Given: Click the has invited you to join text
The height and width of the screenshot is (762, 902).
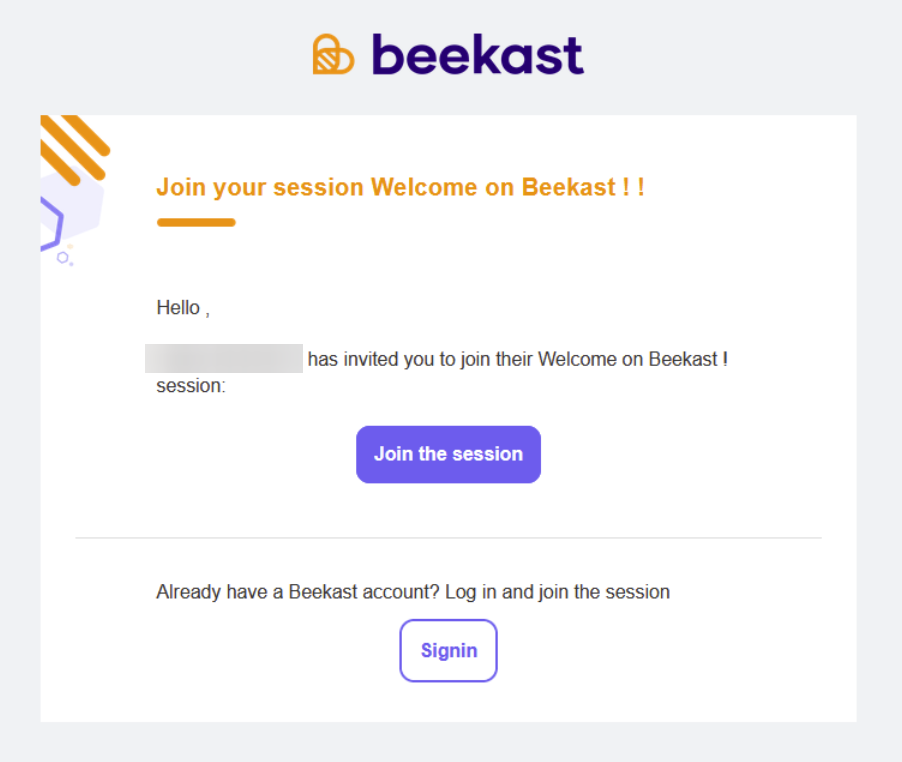Looking at the screenshot, I should coord(421,359).
